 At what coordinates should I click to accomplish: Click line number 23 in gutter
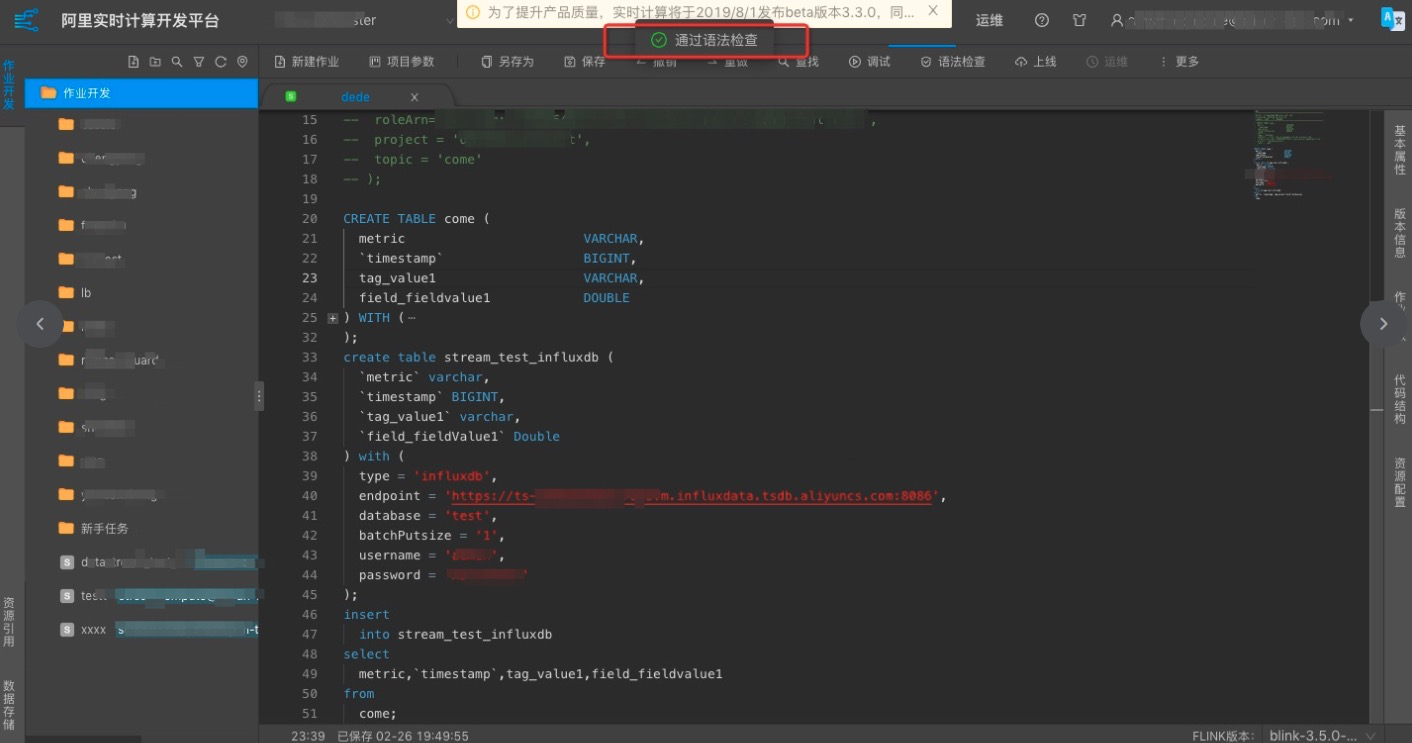[x=309, y=278]
